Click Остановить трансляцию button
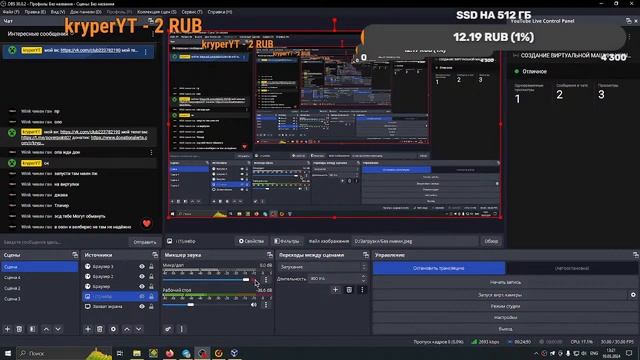The image size is (640, 360). click(x=439, y=268)
